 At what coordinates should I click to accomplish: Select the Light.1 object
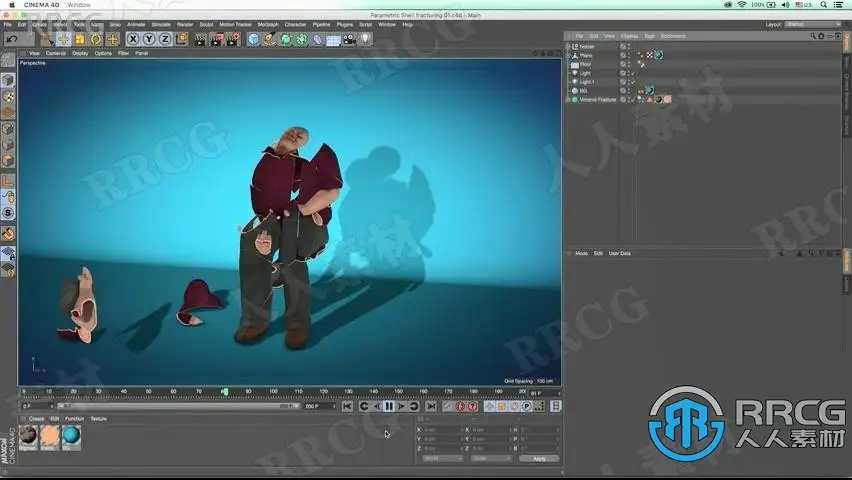pyautogui.click(x=587, y=82)
